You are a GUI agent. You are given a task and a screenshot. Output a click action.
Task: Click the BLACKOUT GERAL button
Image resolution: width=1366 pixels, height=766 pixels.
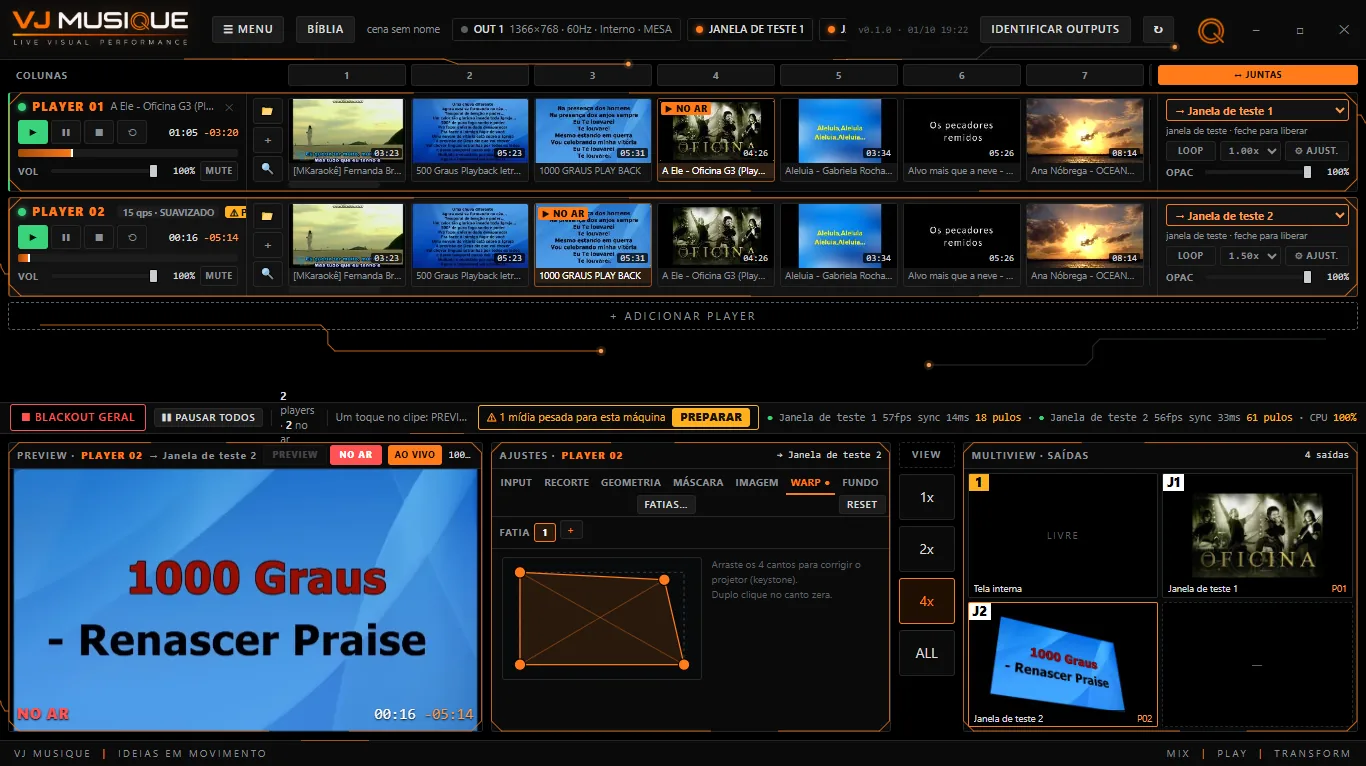[78, 417]
